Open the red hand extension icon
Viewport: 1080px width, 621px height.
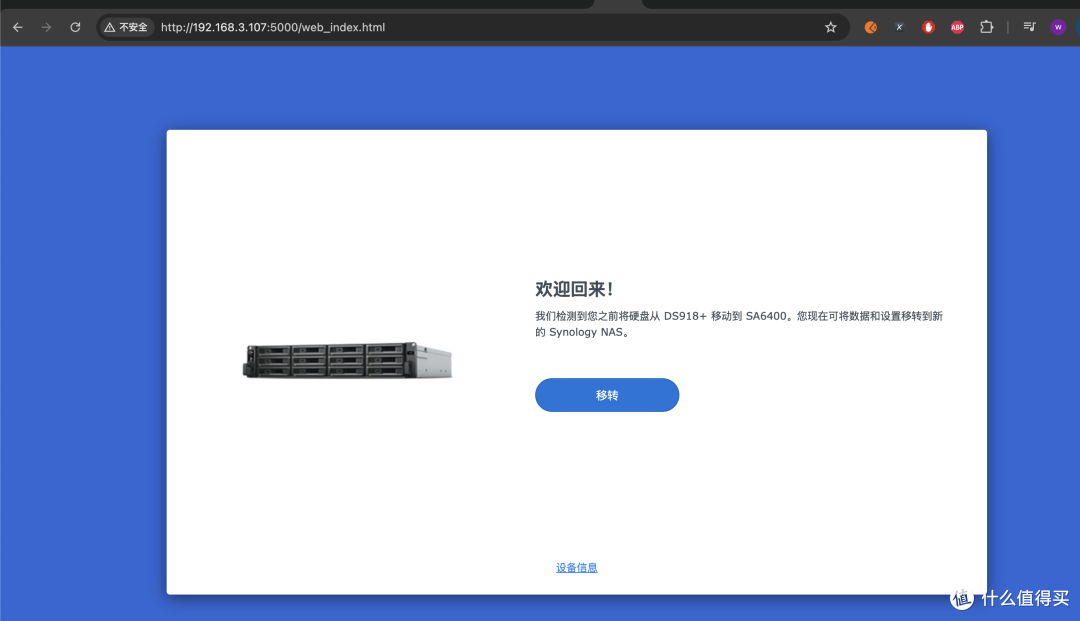click(928, 28)
